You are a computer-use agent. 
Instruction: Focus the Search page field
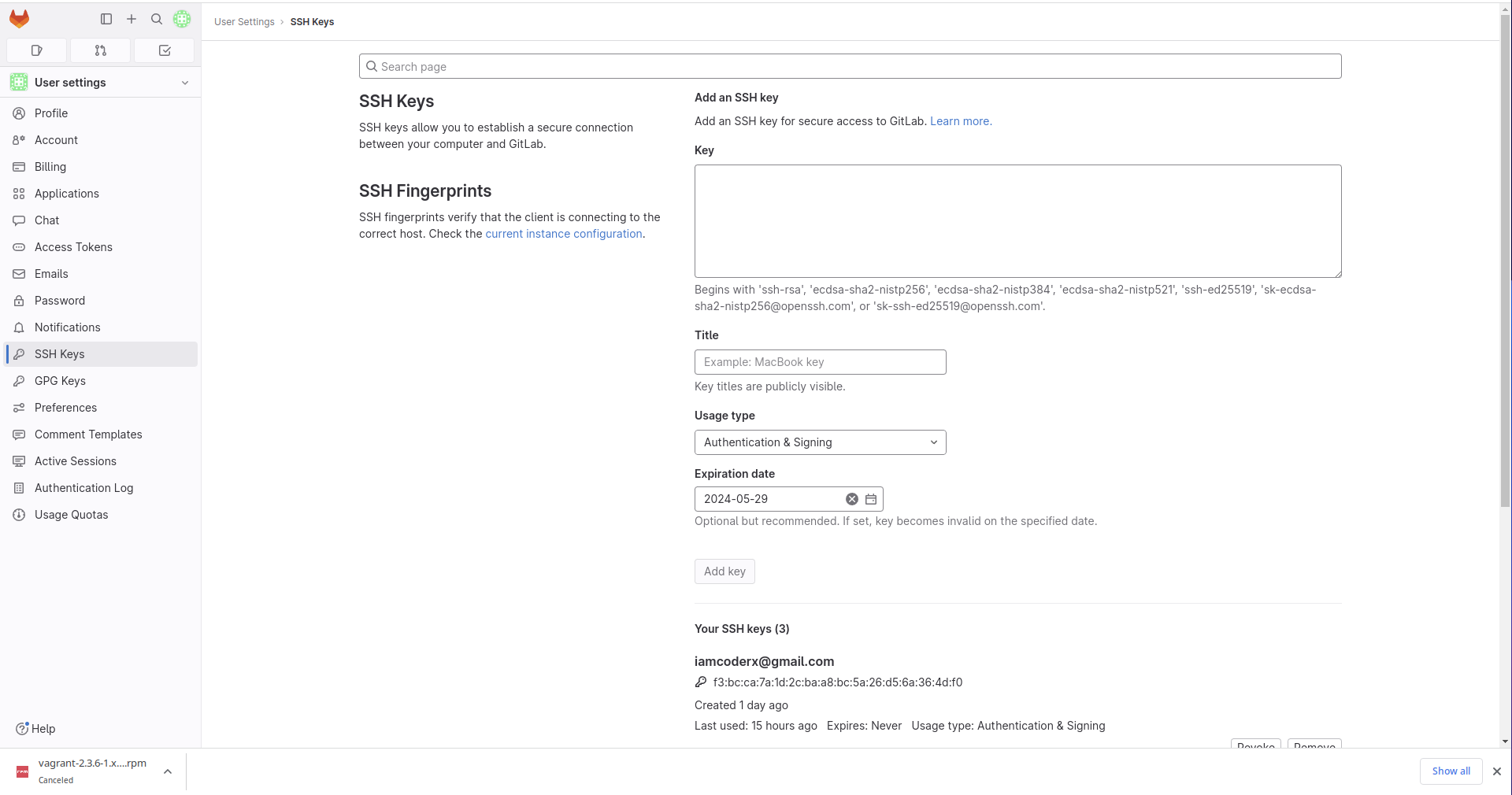click(x=850, y=66)
